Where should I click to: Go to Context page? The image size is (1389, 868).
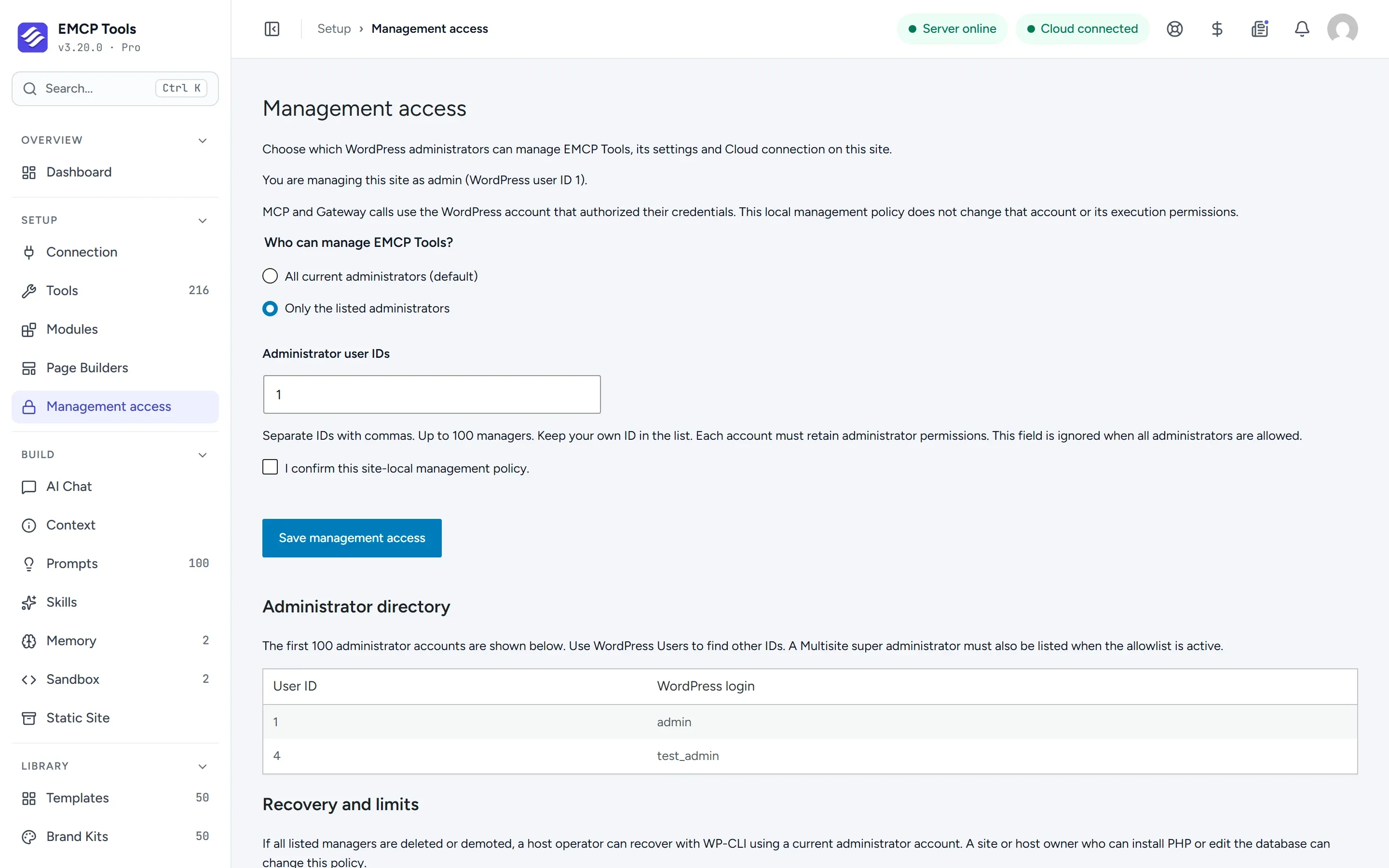[115, 525]
